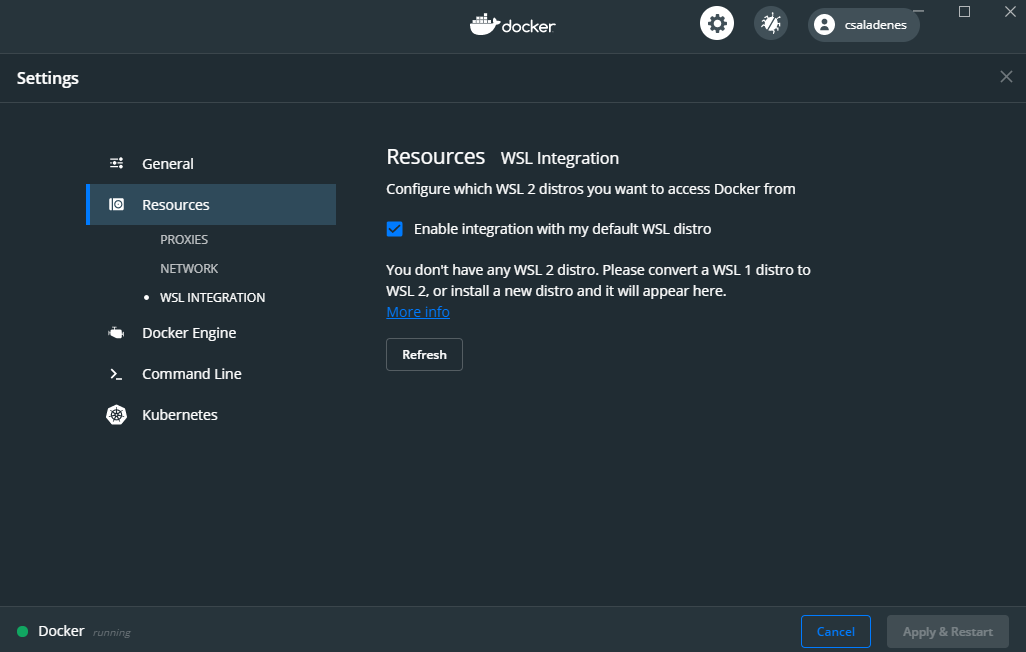Open the settings gear icon
Screen dimensions: 1026x652
click(717, 24)
